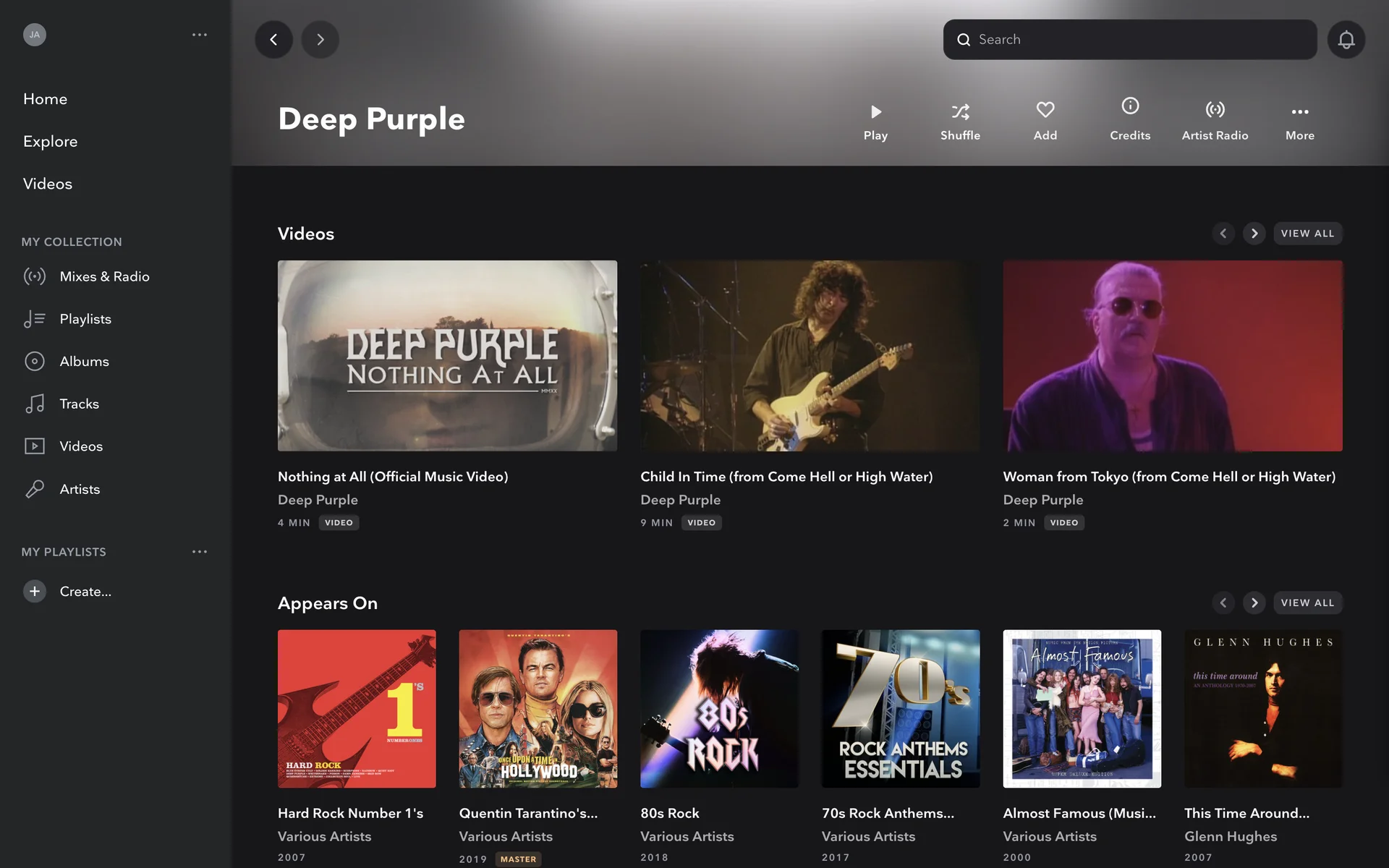This screenshot has height=868, width=1389.
Task: Go forward with the right arrow button
Action: [x=320, y=40]
